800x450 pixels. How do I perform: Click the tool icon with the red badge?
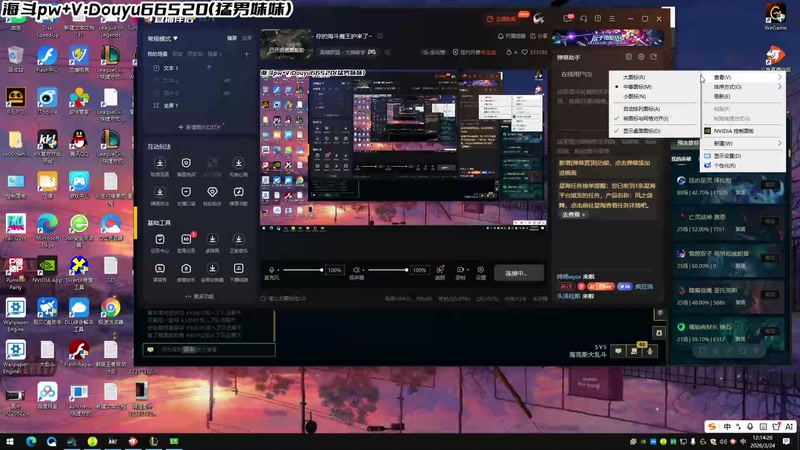[186, 239]
